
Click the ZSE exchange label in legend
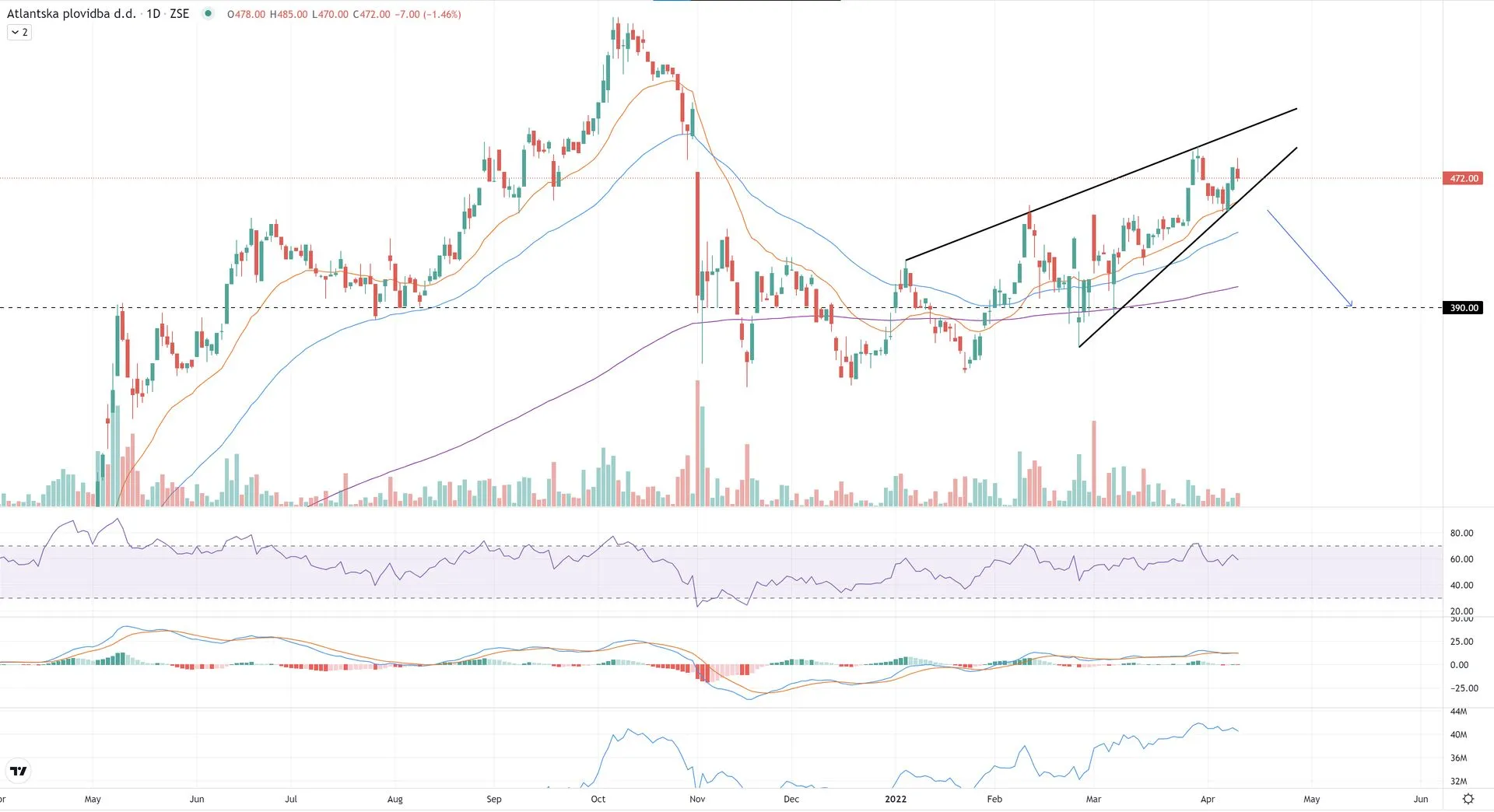pyautogui.click(x=179, y=14)
